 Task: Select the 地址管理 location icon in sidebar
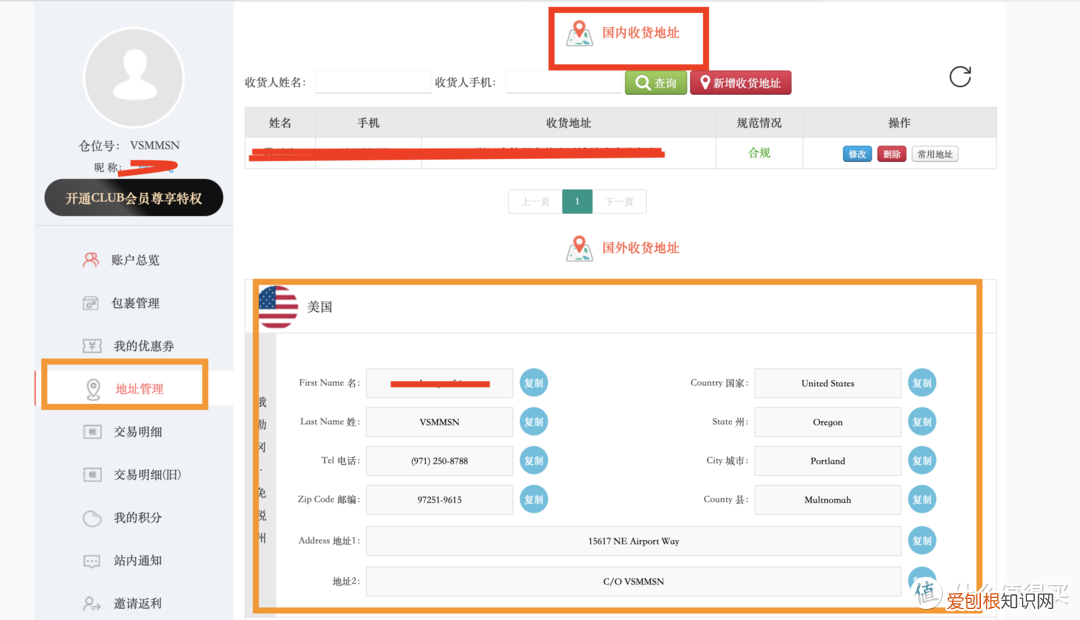tap(92, 388)
